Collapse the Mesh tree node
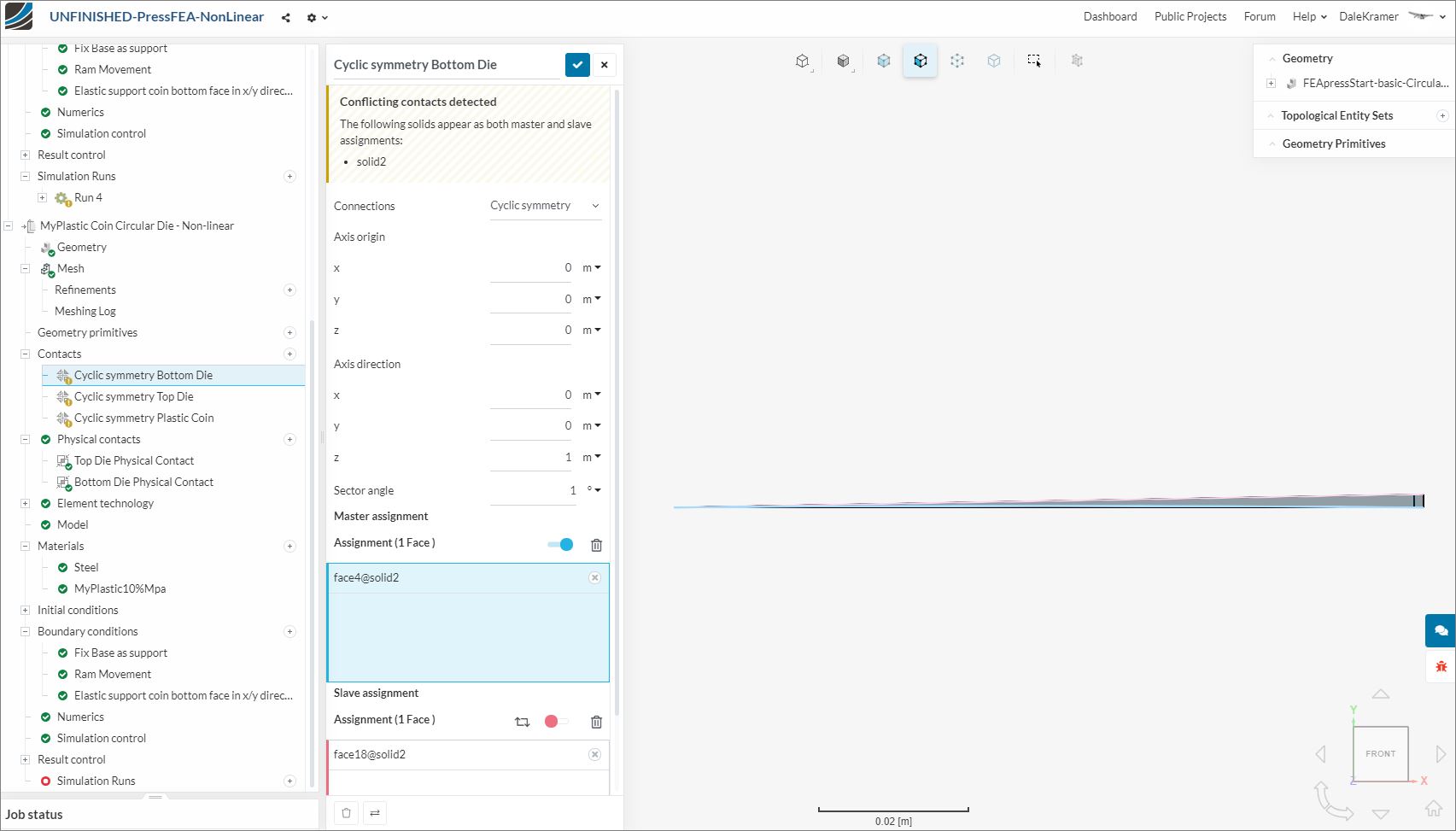1456x831 pixels. 25,269
